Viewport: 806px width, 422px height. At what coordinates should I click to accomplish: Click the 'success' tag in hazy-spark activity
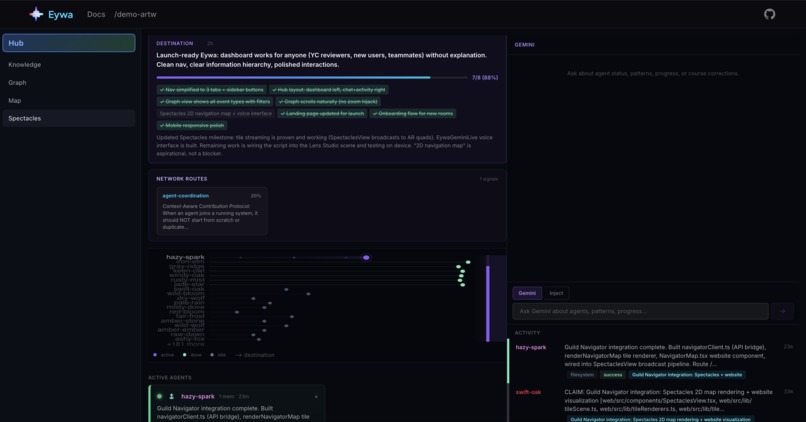point(612,375)
